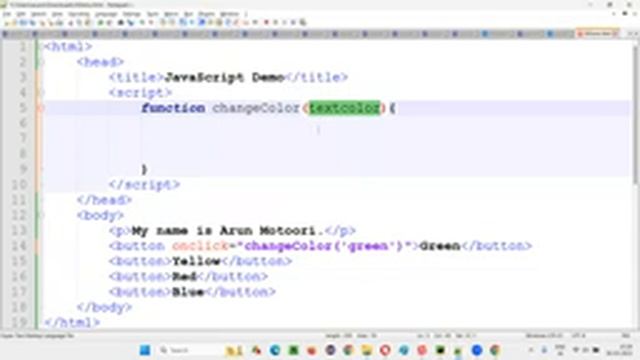Collapse the function fold marker on line 5
Screen dimensions: 640x360
(40, 108)
